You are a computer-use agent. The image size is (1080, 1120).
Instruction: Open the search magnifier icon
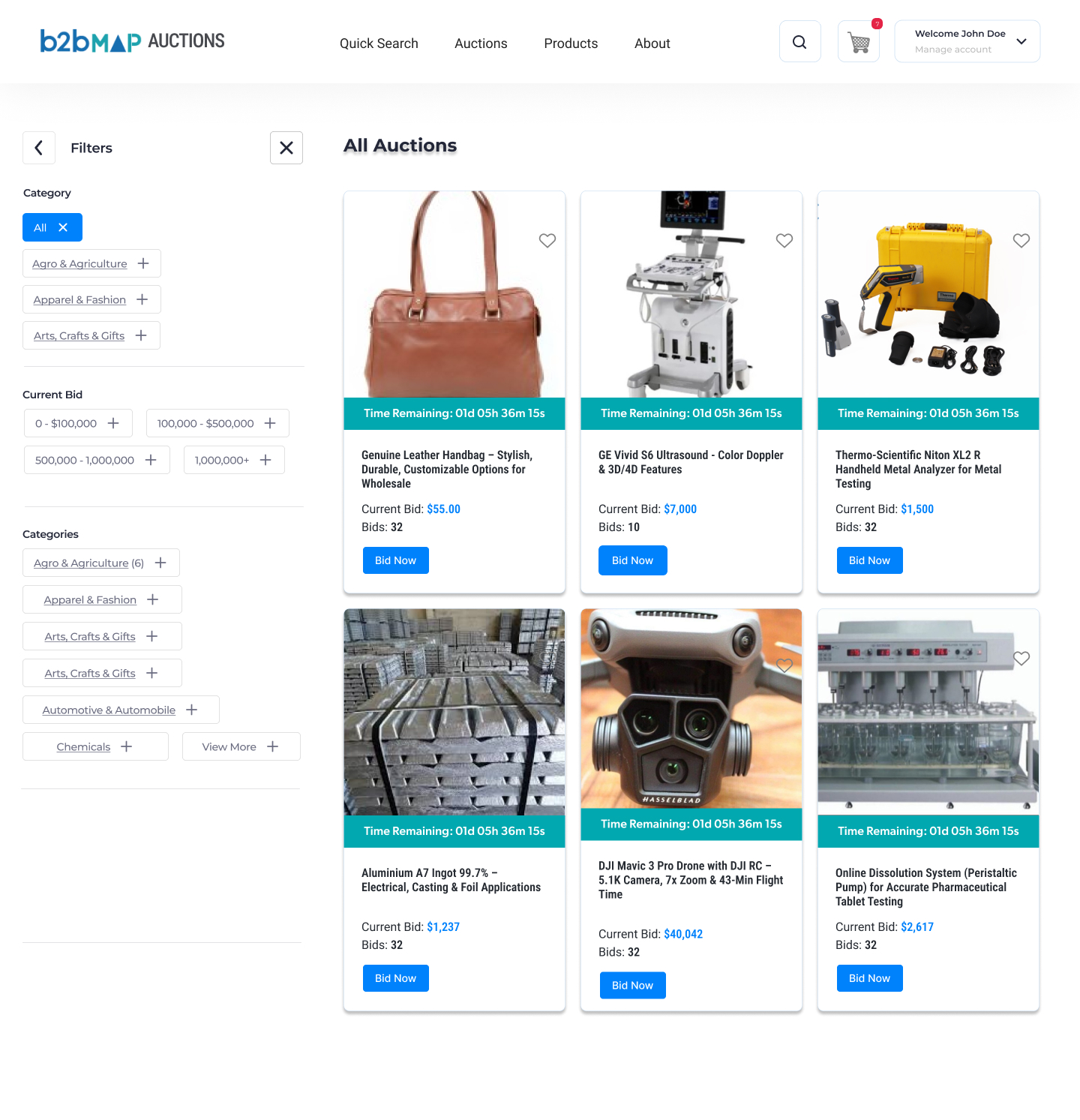799,42
